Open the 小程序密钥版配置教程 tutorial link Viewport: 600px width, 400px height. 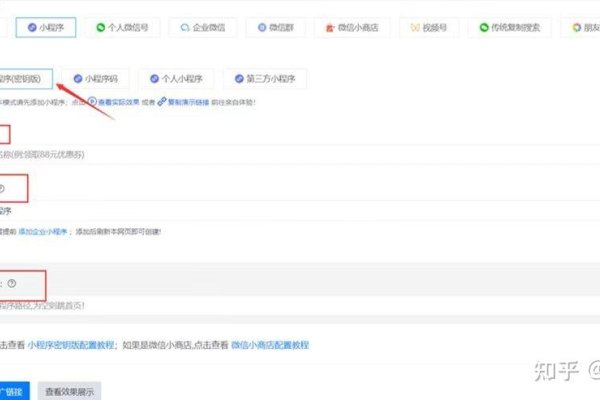click(71, 345)
